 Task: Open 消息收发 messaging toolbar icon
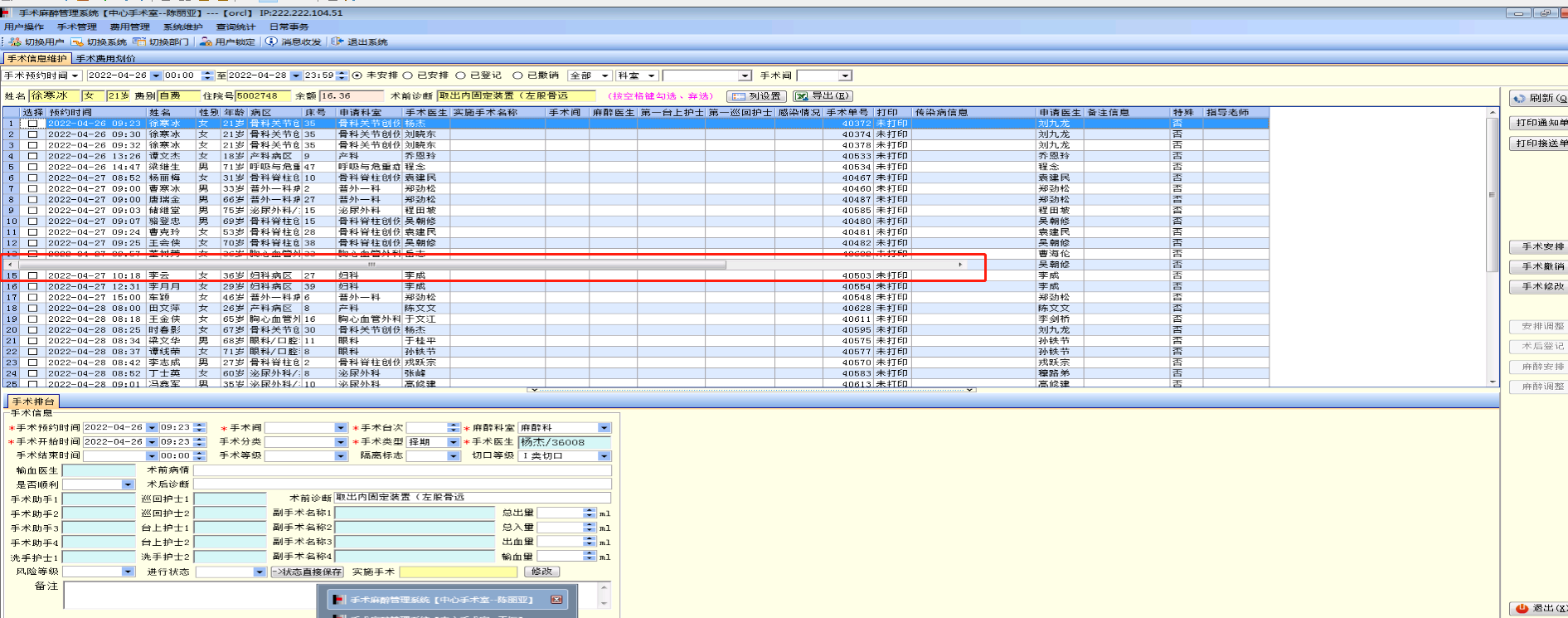click(x=271, y=41)
